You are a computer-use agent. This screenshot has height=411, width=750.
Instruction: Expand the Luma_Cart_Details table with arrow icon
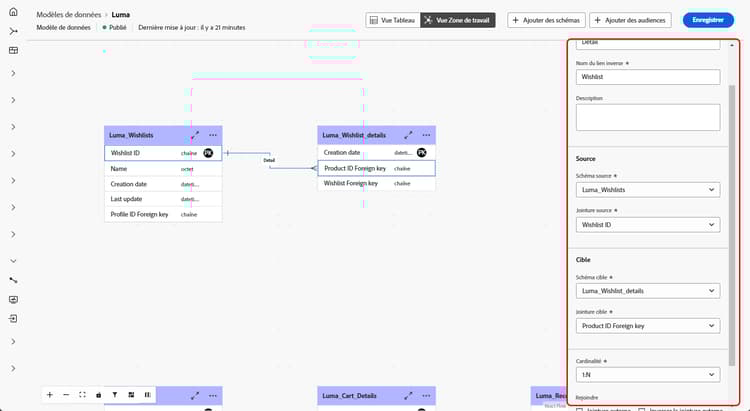tap(408, 396)
